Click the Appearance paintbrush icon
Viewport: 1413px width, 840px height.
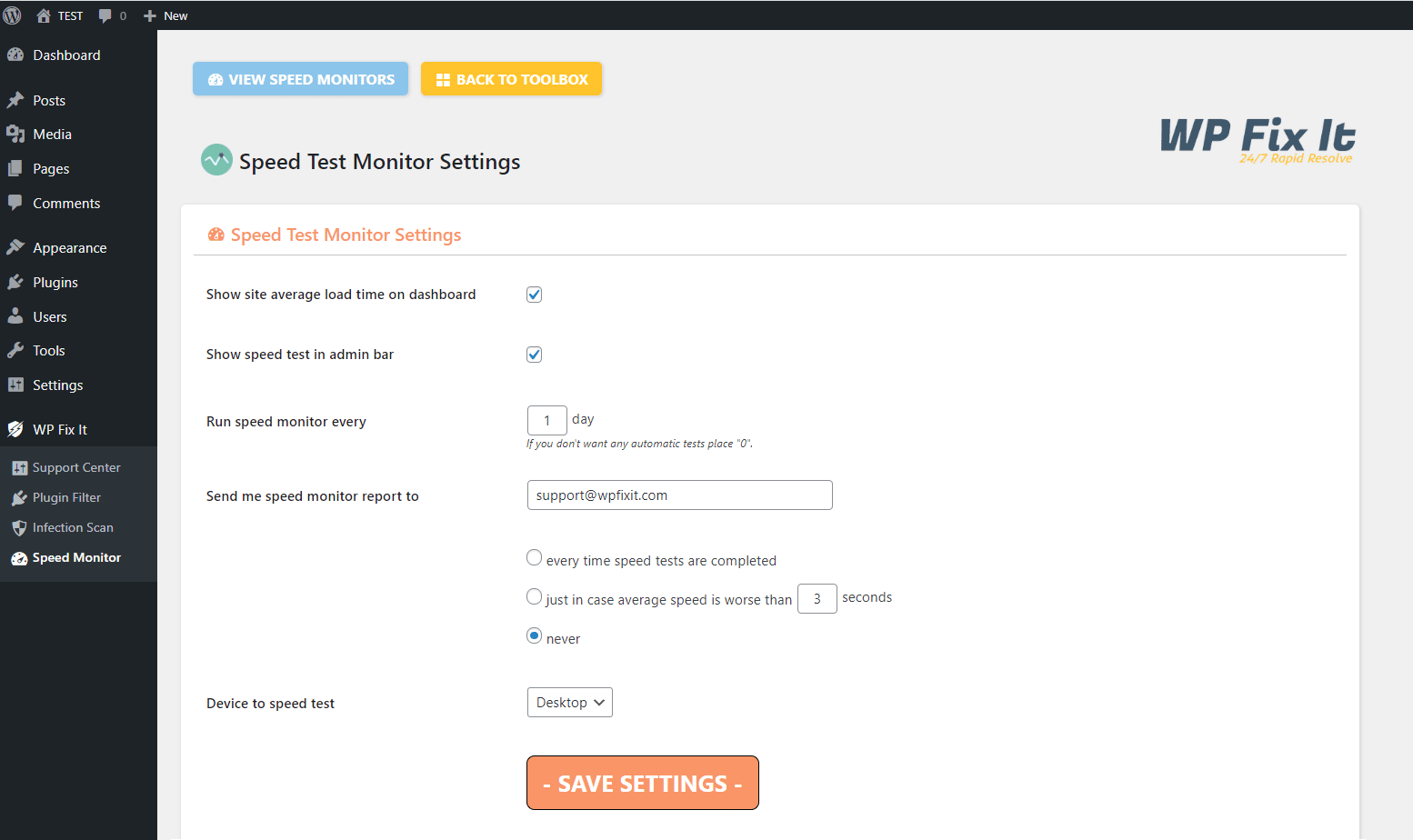point(15,247)
